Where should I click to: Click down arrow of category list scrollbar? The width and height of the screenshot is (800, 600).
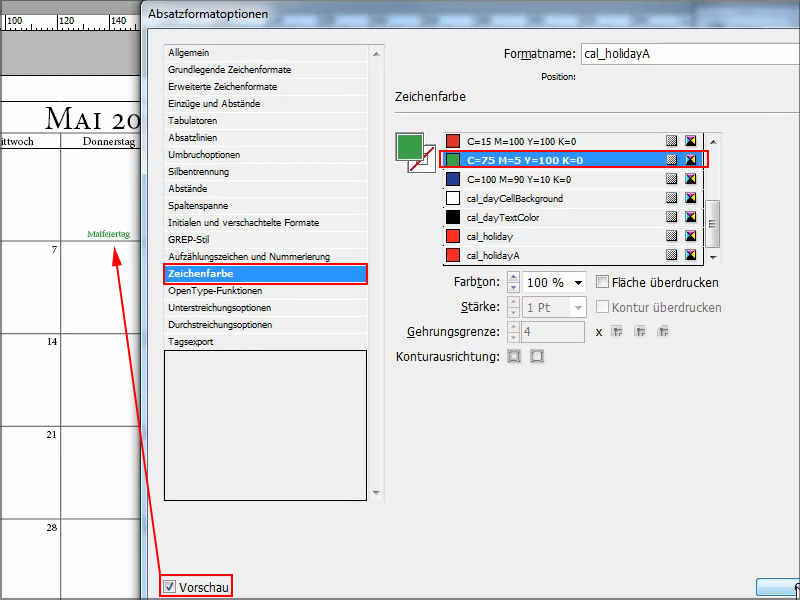click(x=377, y=493)
